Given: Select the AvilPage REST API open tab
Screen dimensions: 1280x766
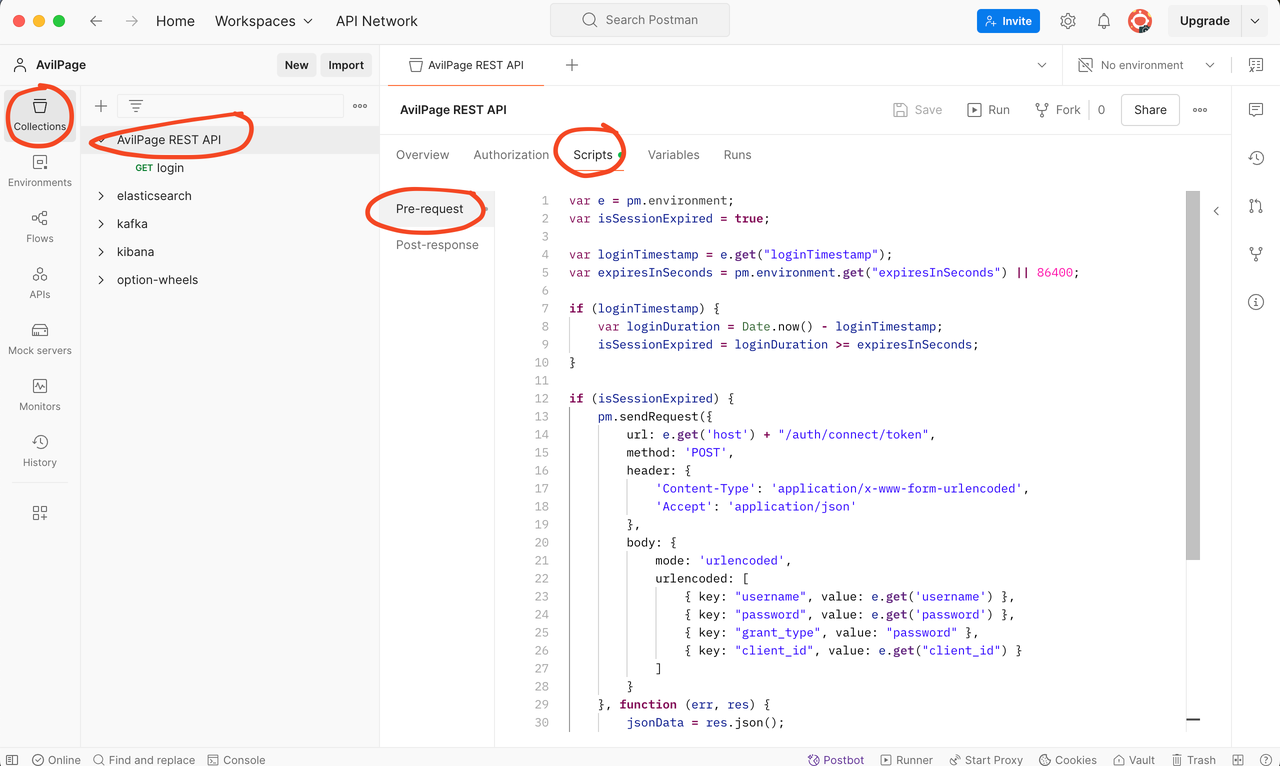Looking at the screenshot, I should point(464,65).
